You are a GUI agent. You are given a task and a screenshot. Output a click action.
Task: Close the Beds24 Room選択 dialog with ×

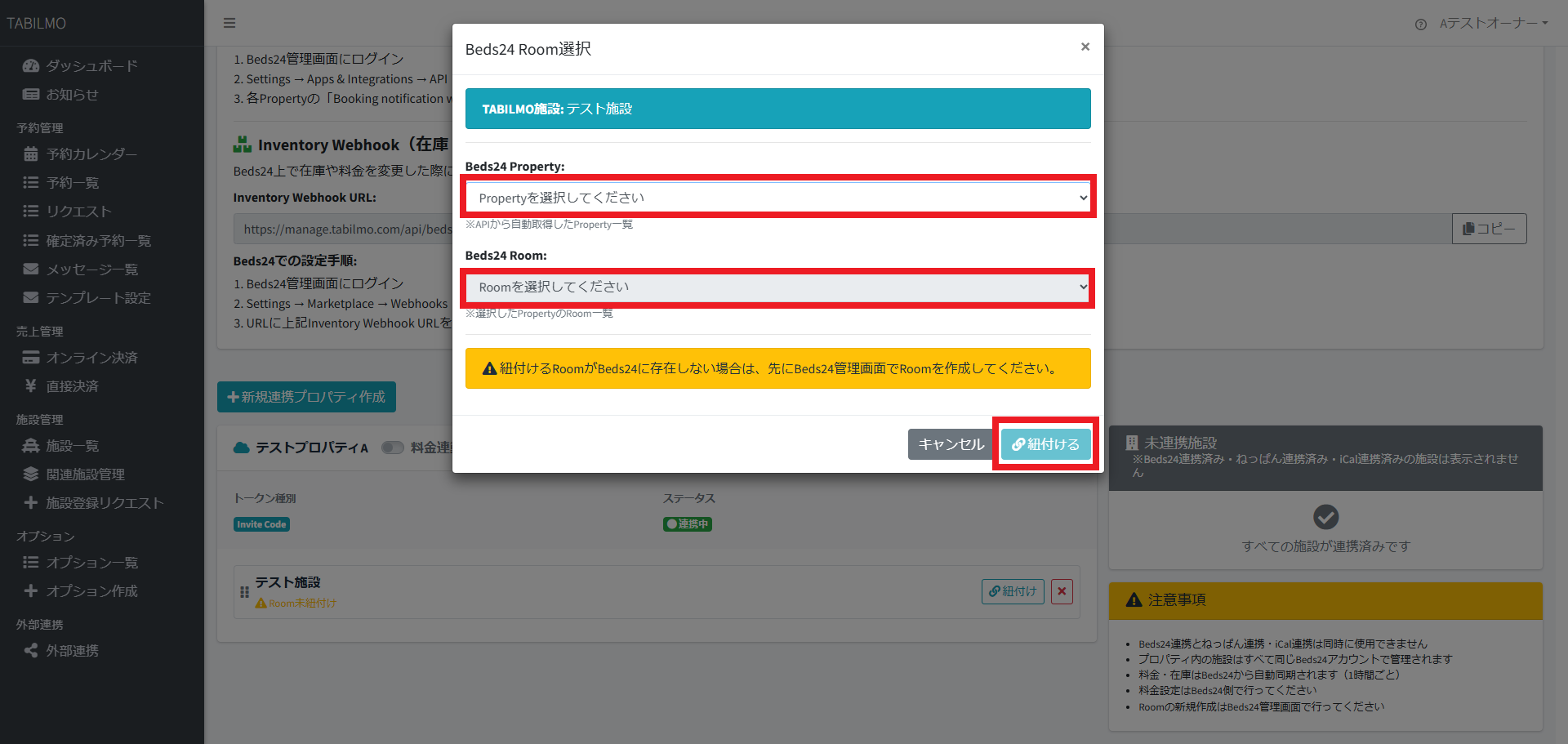coord(1085,47)
